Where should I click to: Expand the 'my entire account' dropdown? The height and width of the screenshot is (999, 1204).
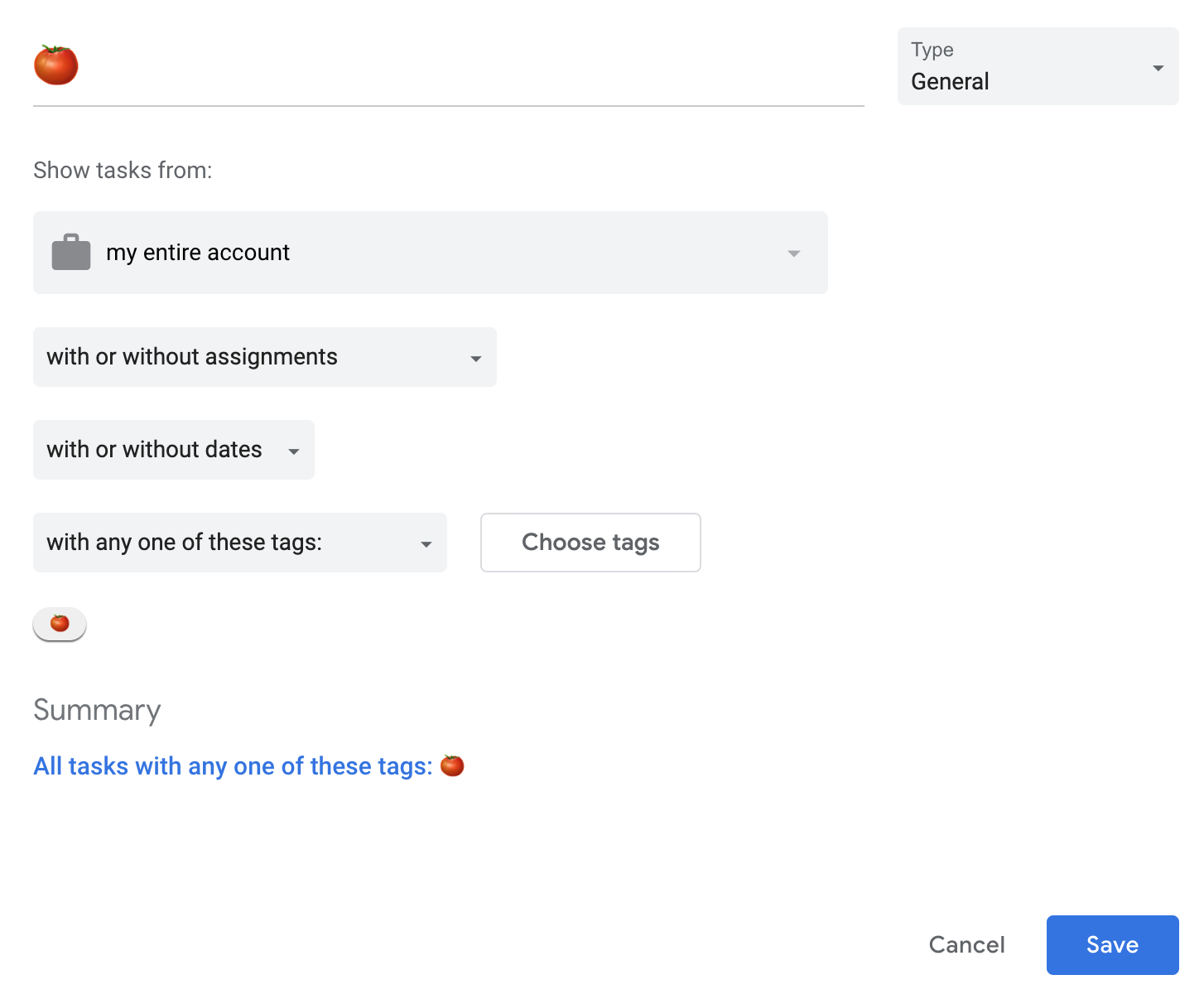click(x=793, y=253)
